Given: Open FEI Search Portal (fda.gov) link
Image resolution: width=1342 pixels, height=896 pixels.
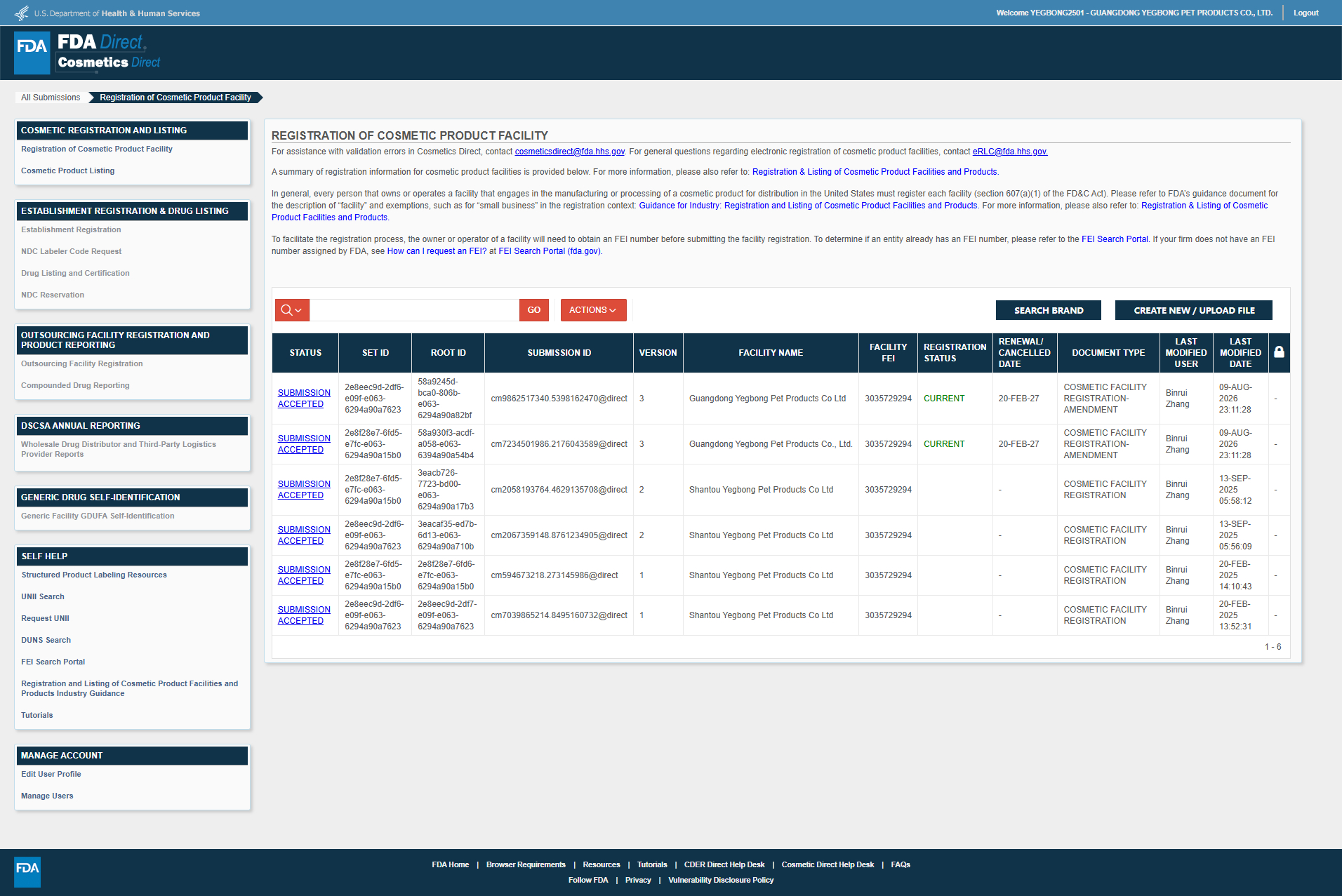Looking at the screenshot, I should point(549,251).
